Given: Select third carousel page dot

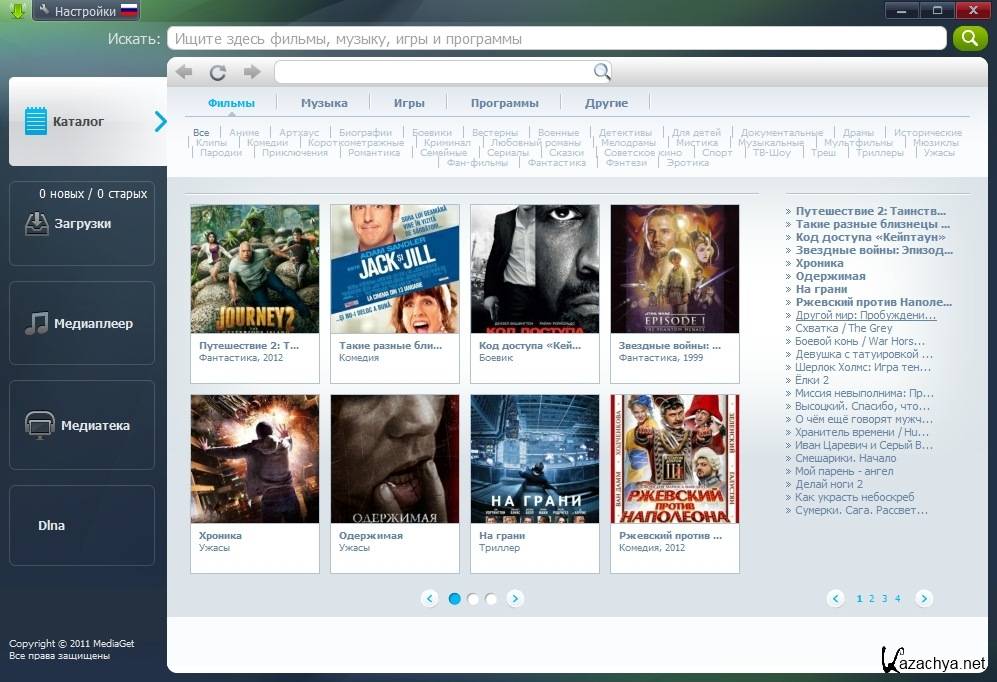Looking at the screenshot, I should pos(491,599).
